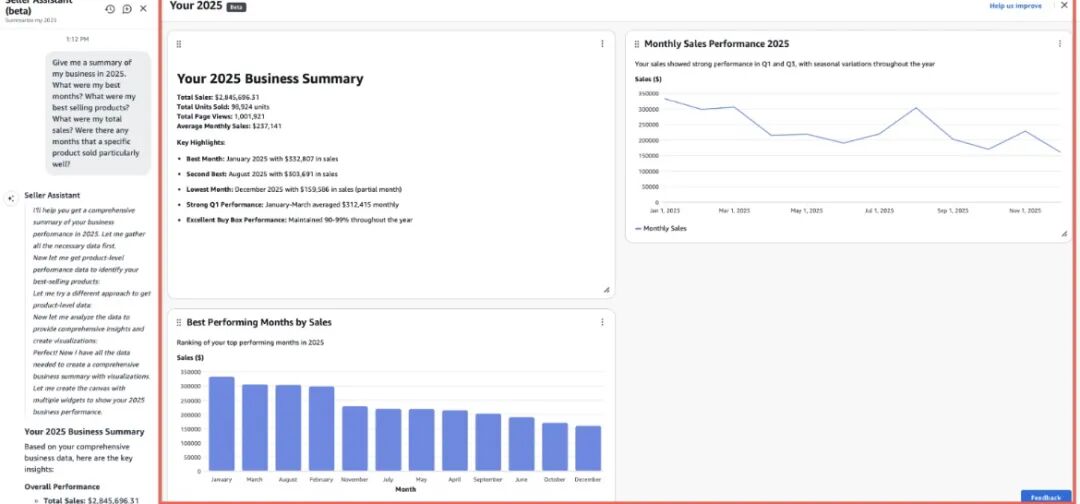Open chat history in Seller Assistant
Viewport: 1080px width, 504px height.
pyautogui.click(x=110, y=9)
